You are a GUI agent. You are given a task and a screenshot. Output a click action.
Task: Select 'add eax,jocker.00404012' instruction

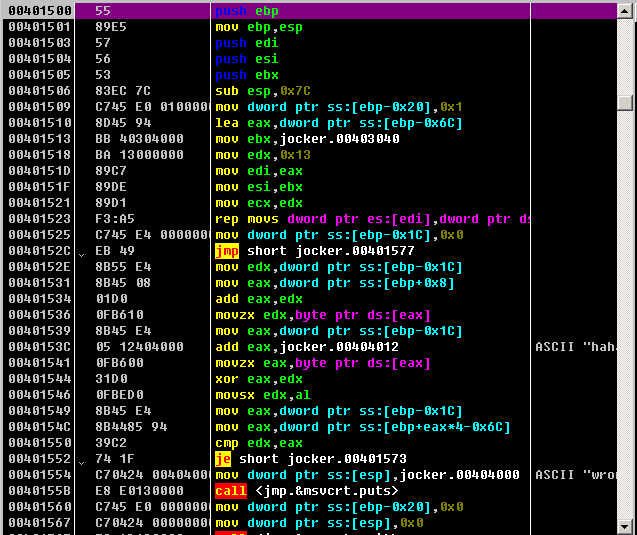(307, 347)
